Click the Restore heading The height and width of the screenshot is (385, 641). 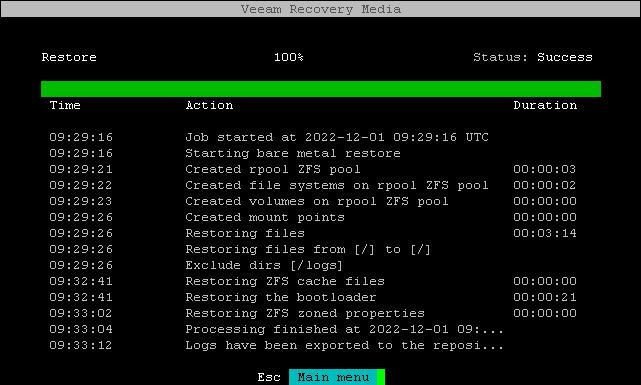69,57
